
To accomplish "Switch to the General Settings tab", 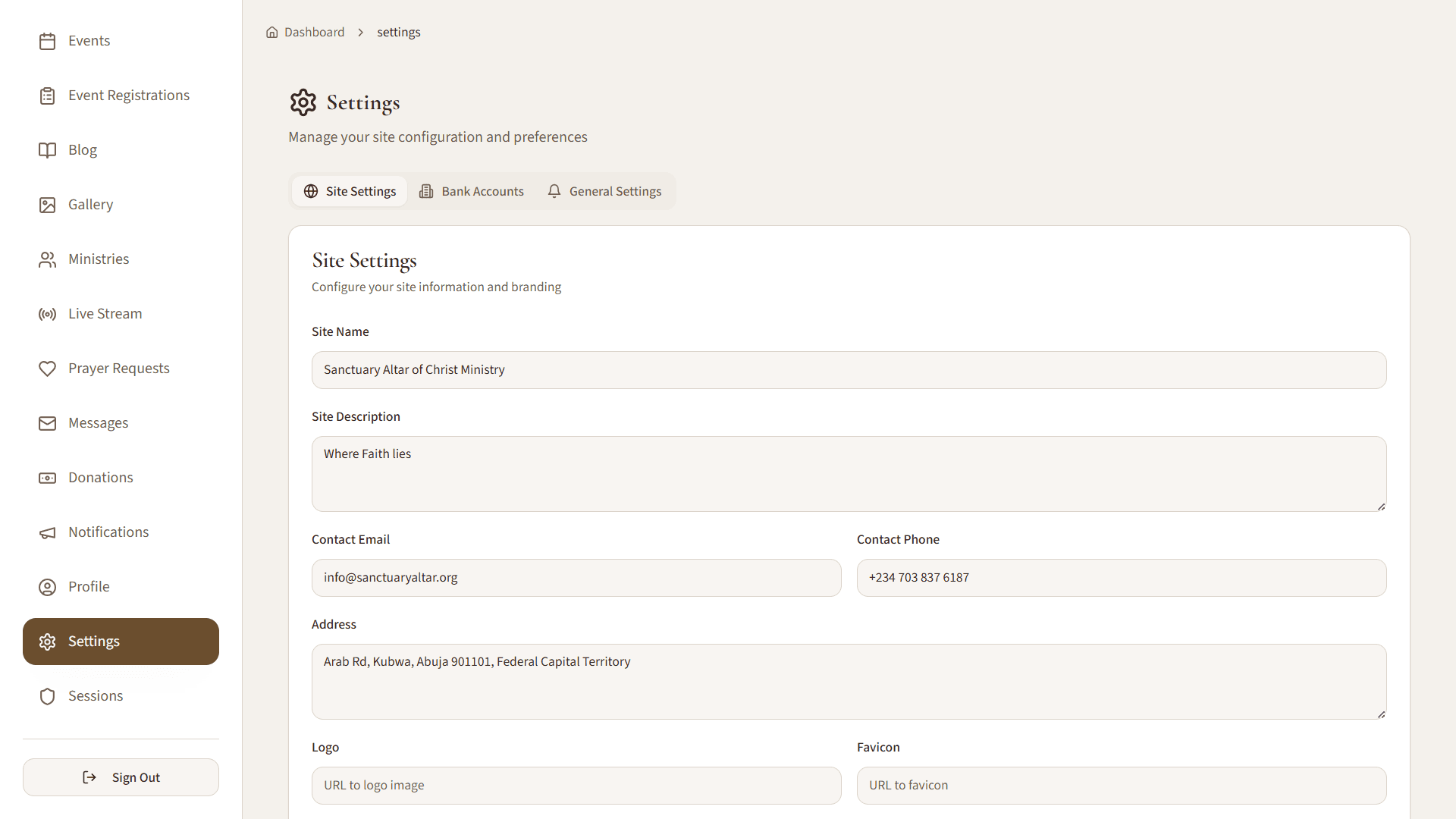I will (x=604, y=191).
